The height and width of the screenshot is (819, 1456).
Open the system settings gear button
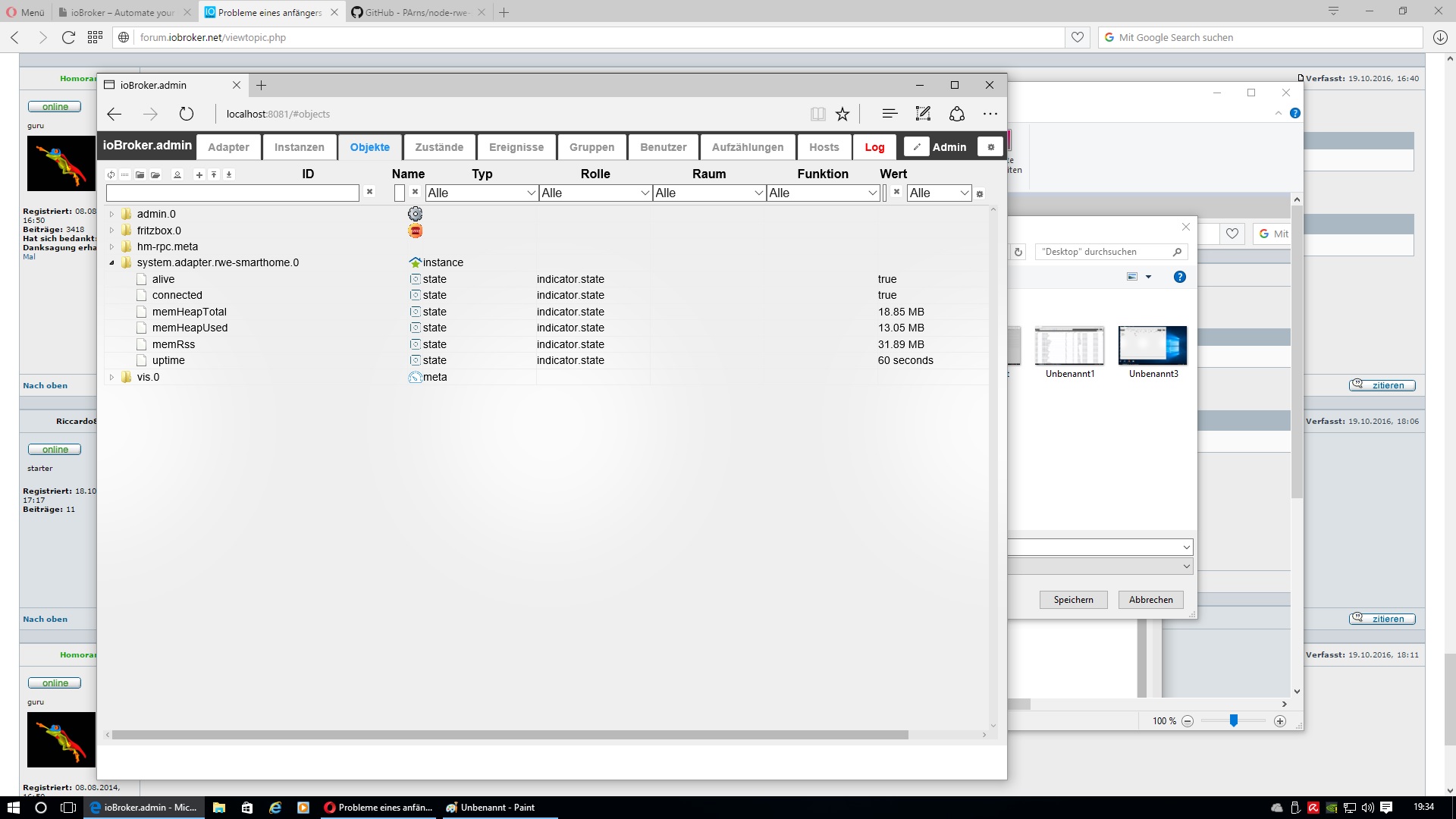coord(990,147)
